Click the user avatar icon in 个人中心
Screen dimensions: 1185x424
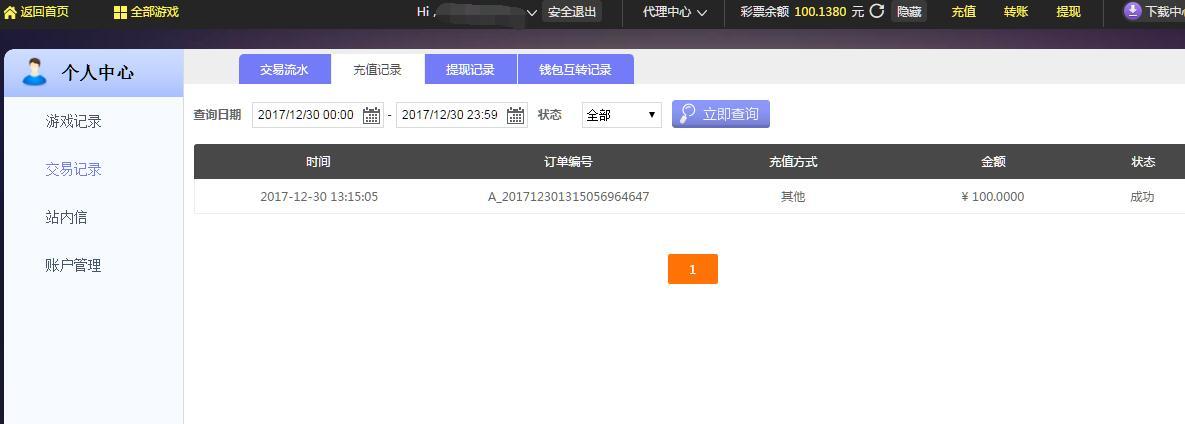tap(34, 72)
